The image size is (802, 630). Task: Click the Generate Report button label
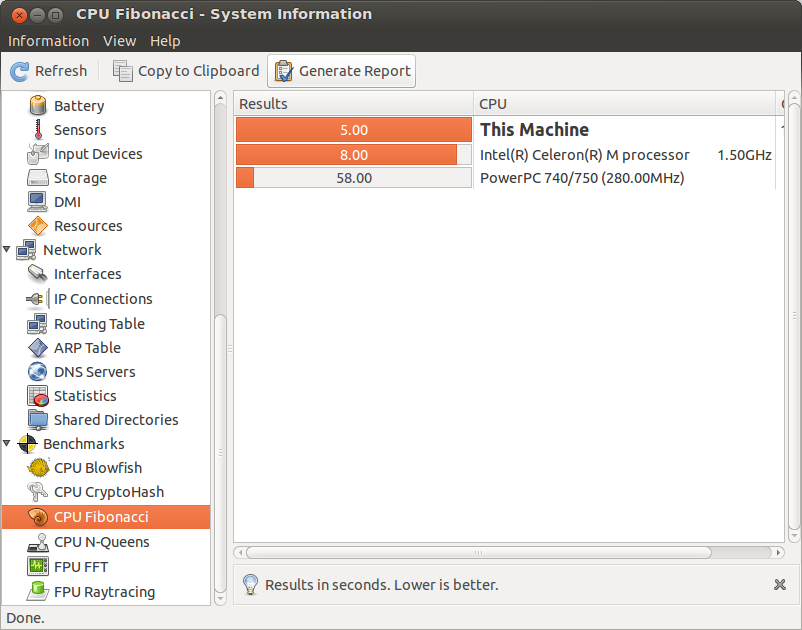click(x=355, y=71)
